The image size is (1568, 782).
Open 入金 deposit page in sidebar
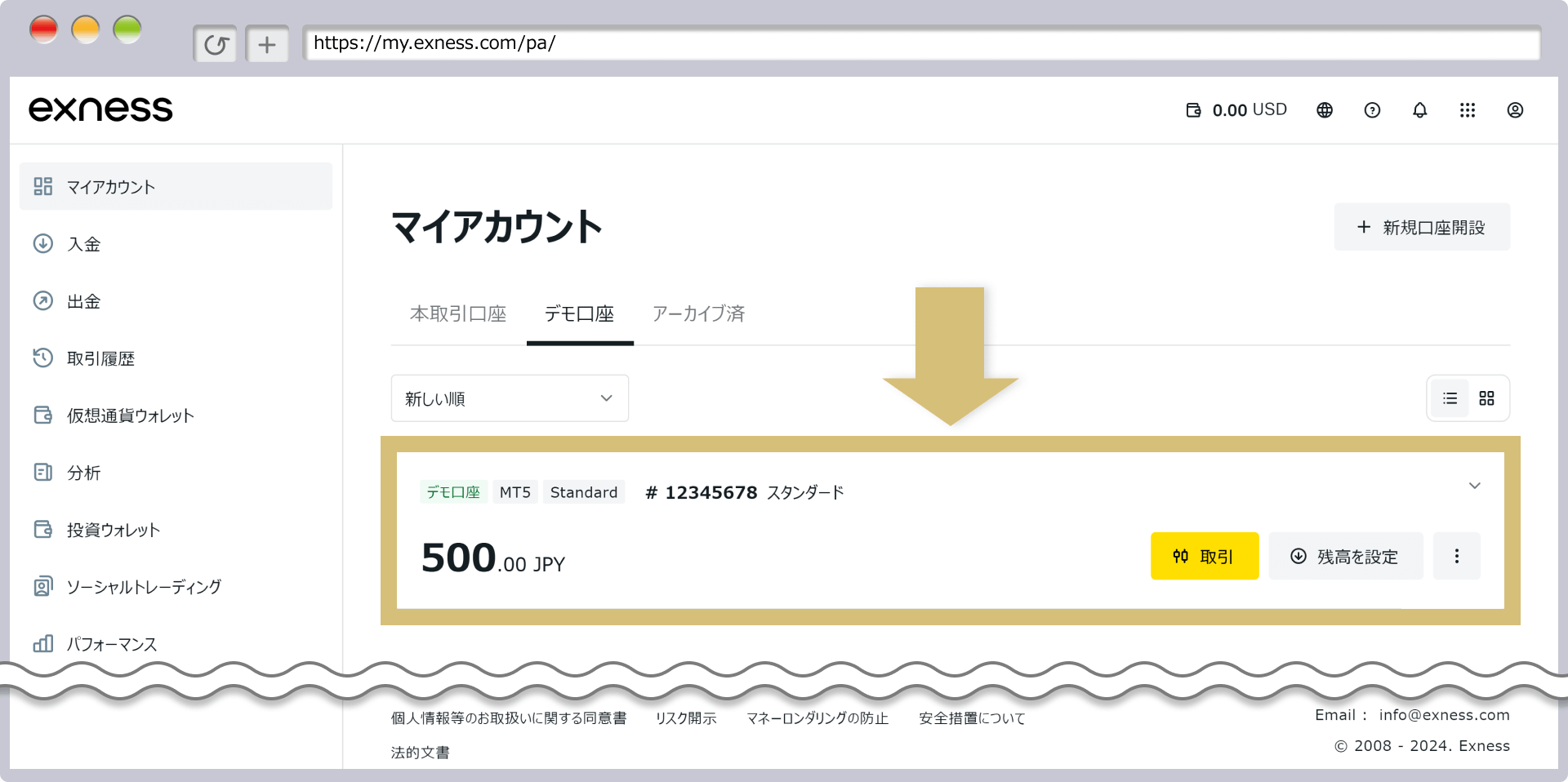176,243
